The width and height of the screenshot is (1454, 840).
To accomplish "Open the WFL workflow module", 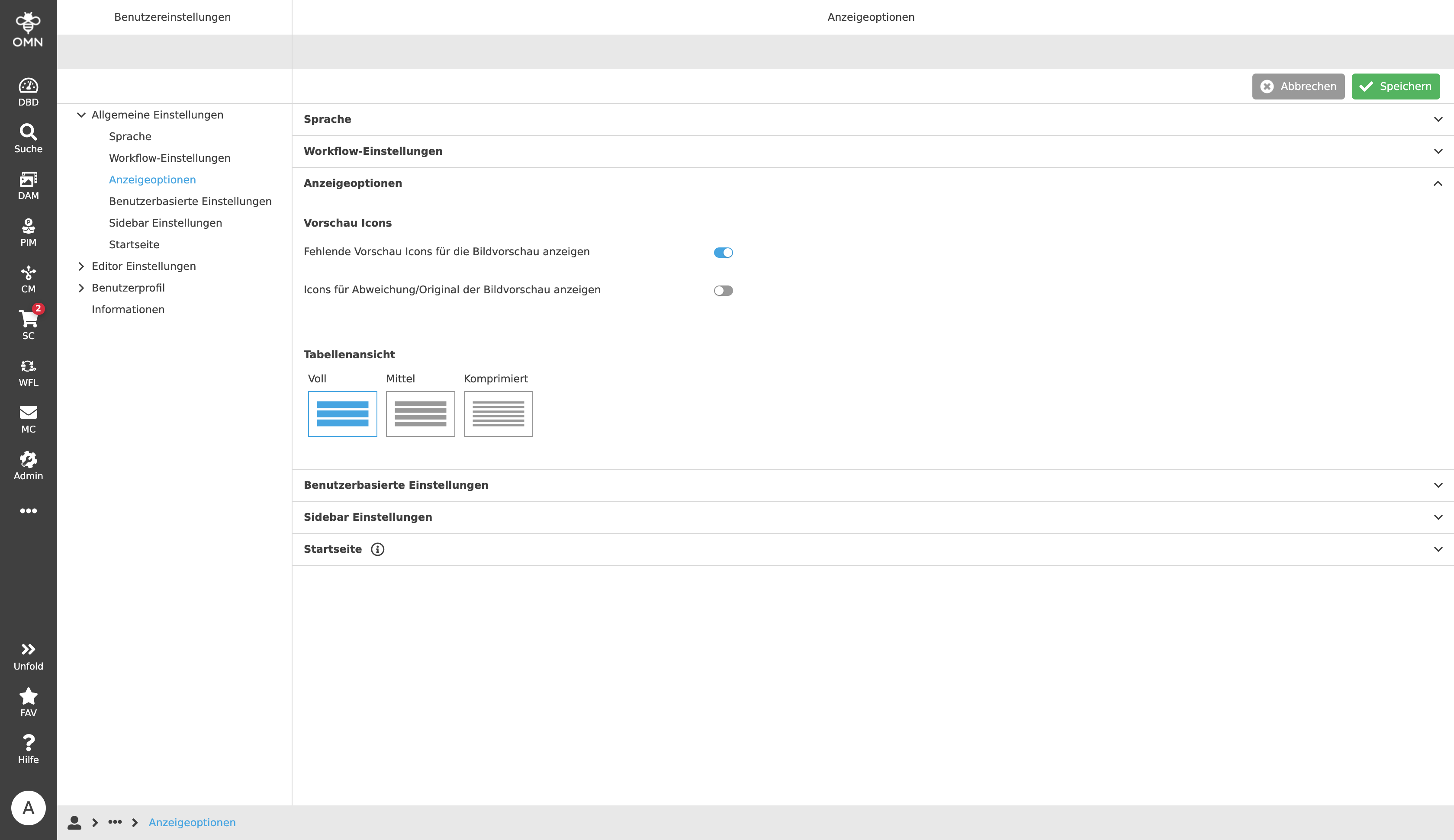I will [28, 372].
